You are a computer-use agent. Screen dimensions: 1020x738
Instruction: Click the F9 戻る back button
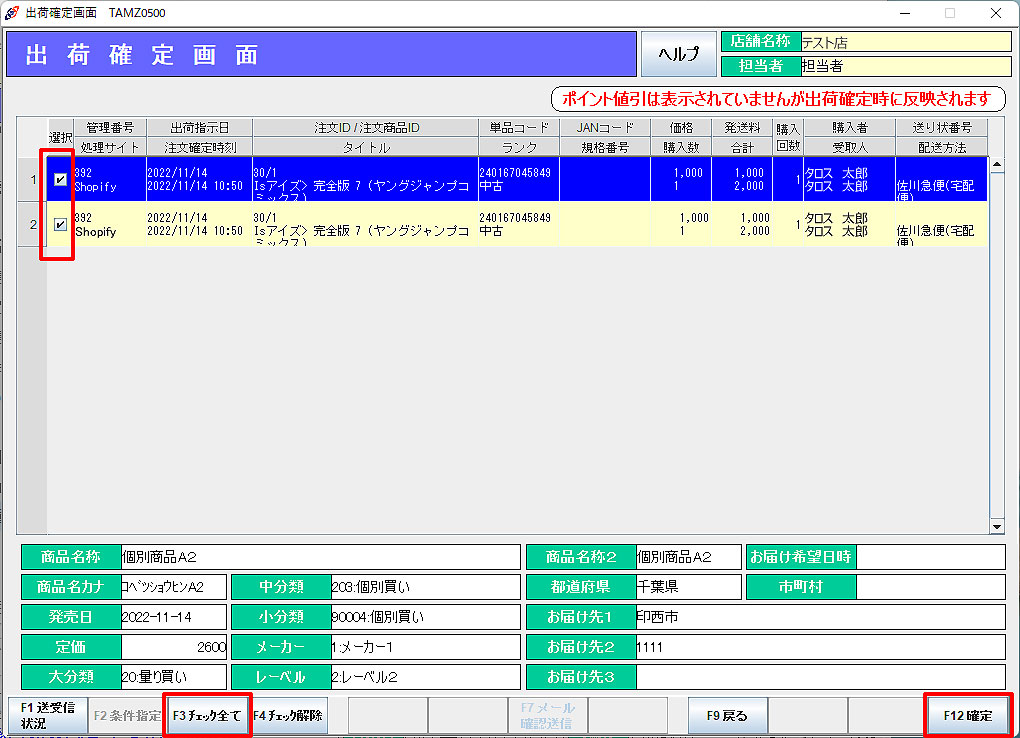click(x=727, y=716)
